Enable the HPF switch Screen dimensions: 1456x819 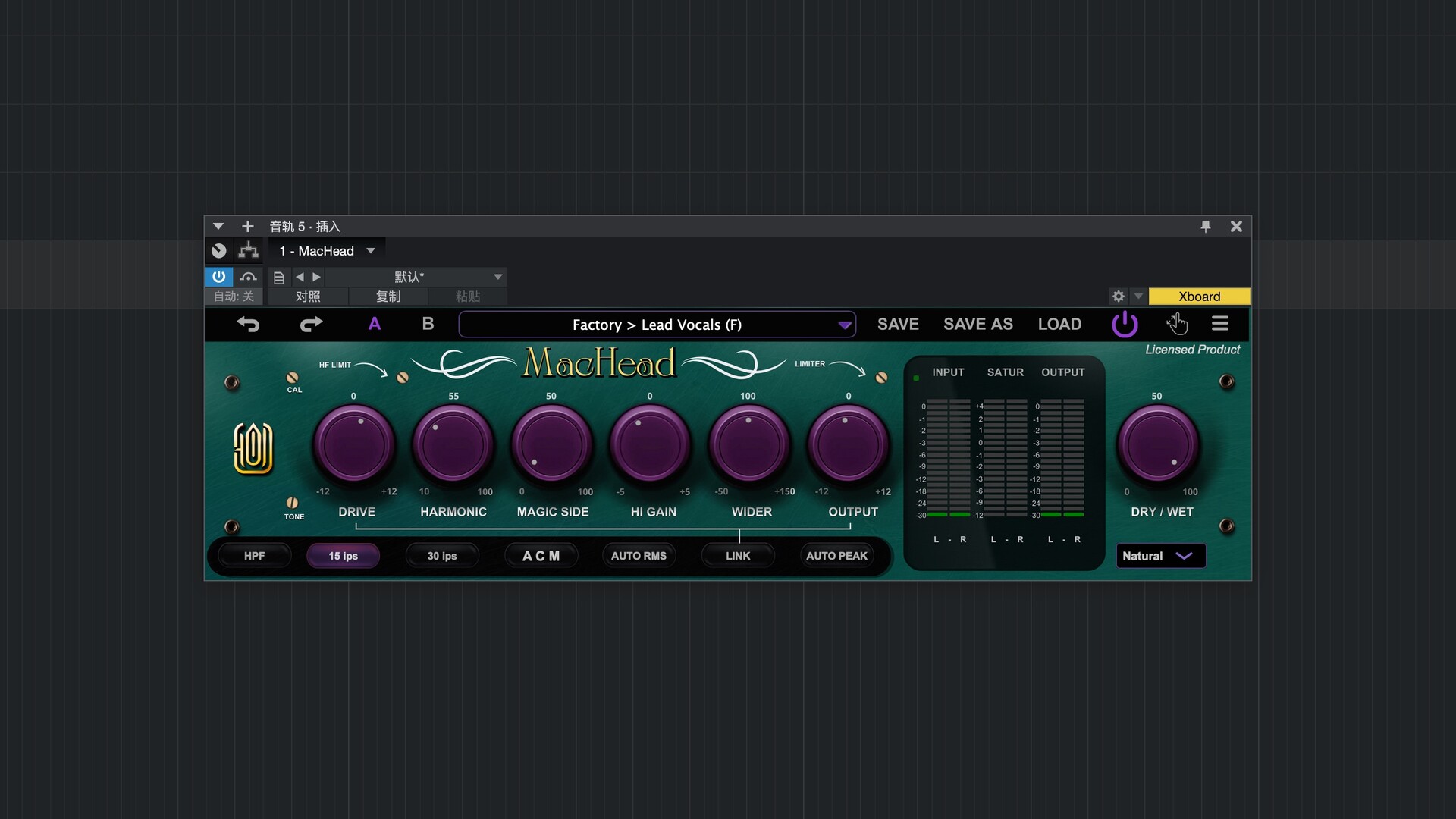(x=254, y=556)
